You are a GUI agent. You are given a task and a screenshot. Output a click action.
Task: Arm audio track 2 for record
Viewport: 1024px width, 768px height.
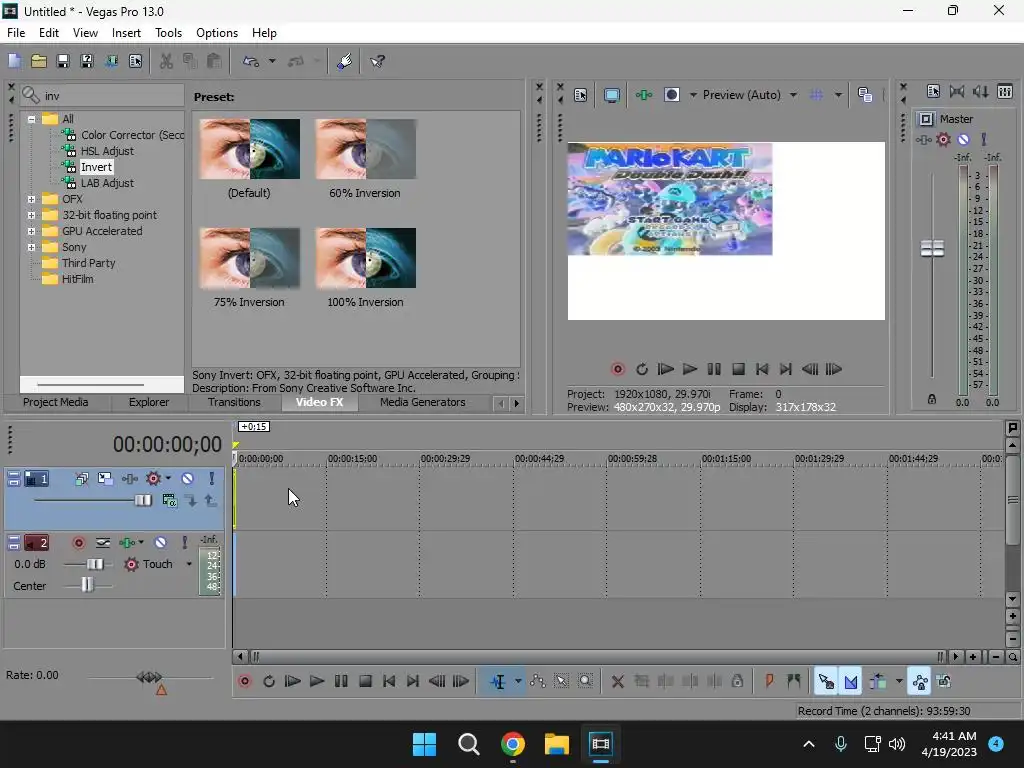pyautogui.click(x=78, y=543)
